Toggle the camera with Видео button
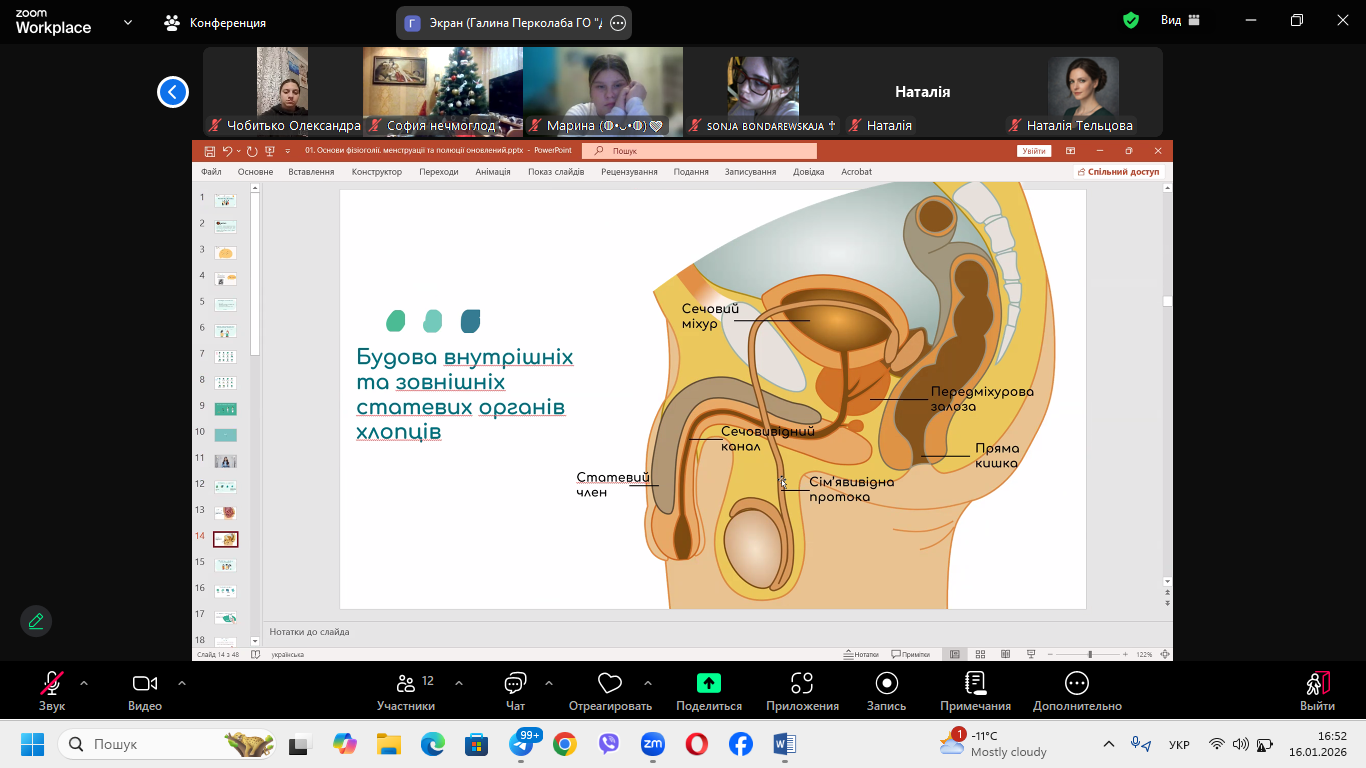This screenshot has width=1366, height=768. pyautogui.click(x=145, y=690)
